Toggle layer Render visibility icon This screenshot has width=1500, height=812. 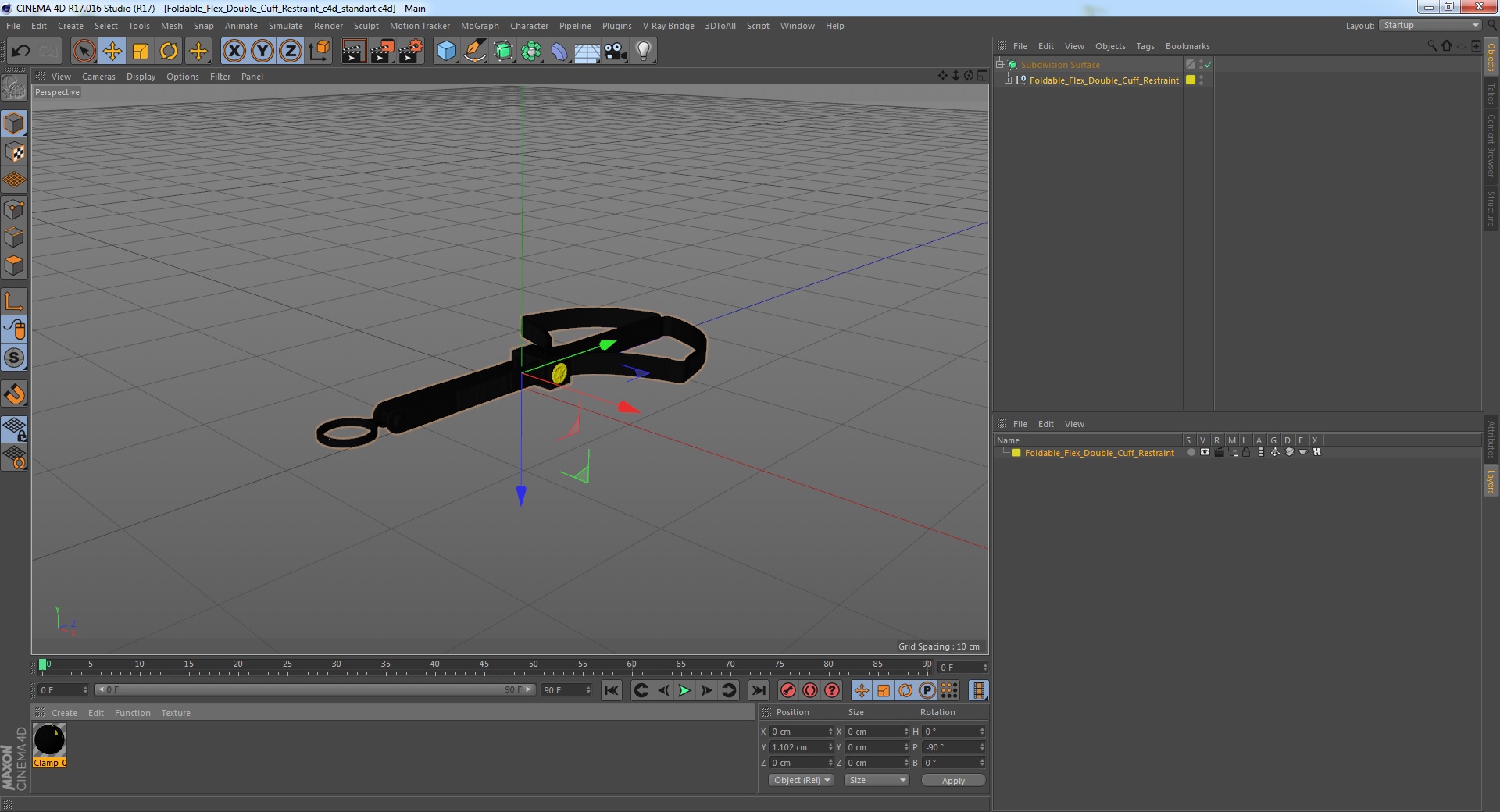(1219, 452)
